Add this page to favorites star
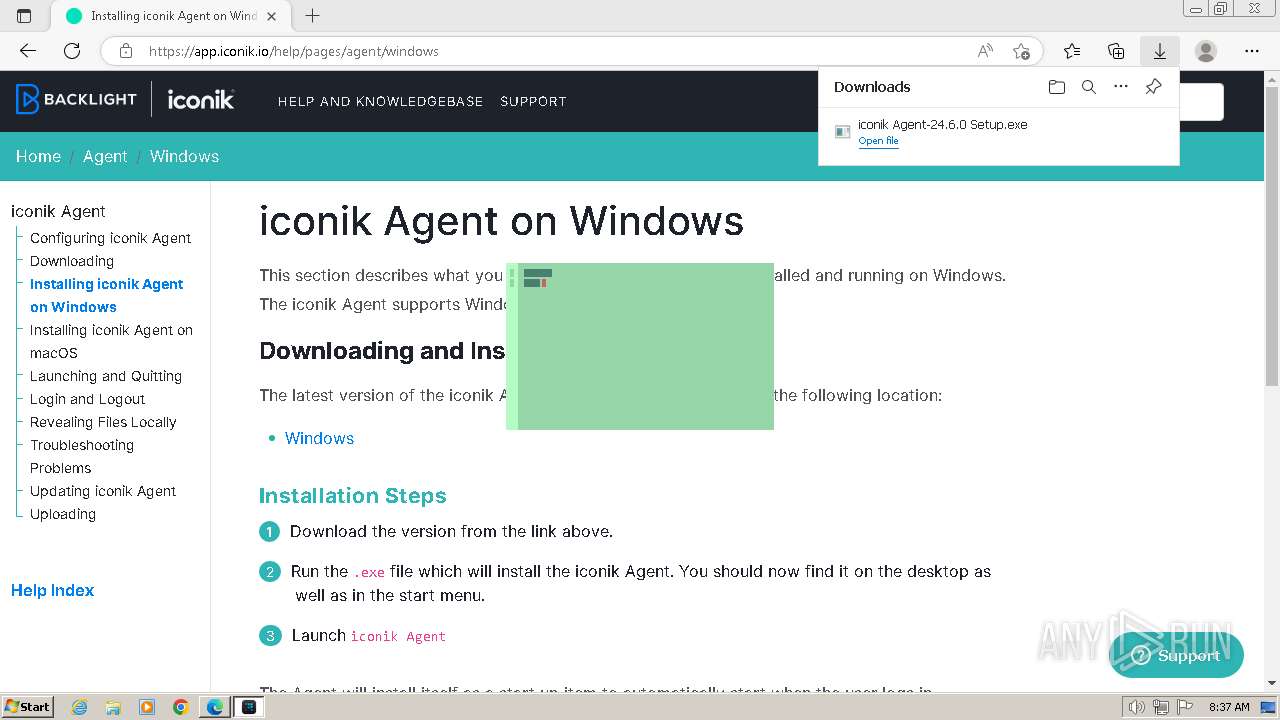This screenshot has width=1280, height=720. (1021, 51)
